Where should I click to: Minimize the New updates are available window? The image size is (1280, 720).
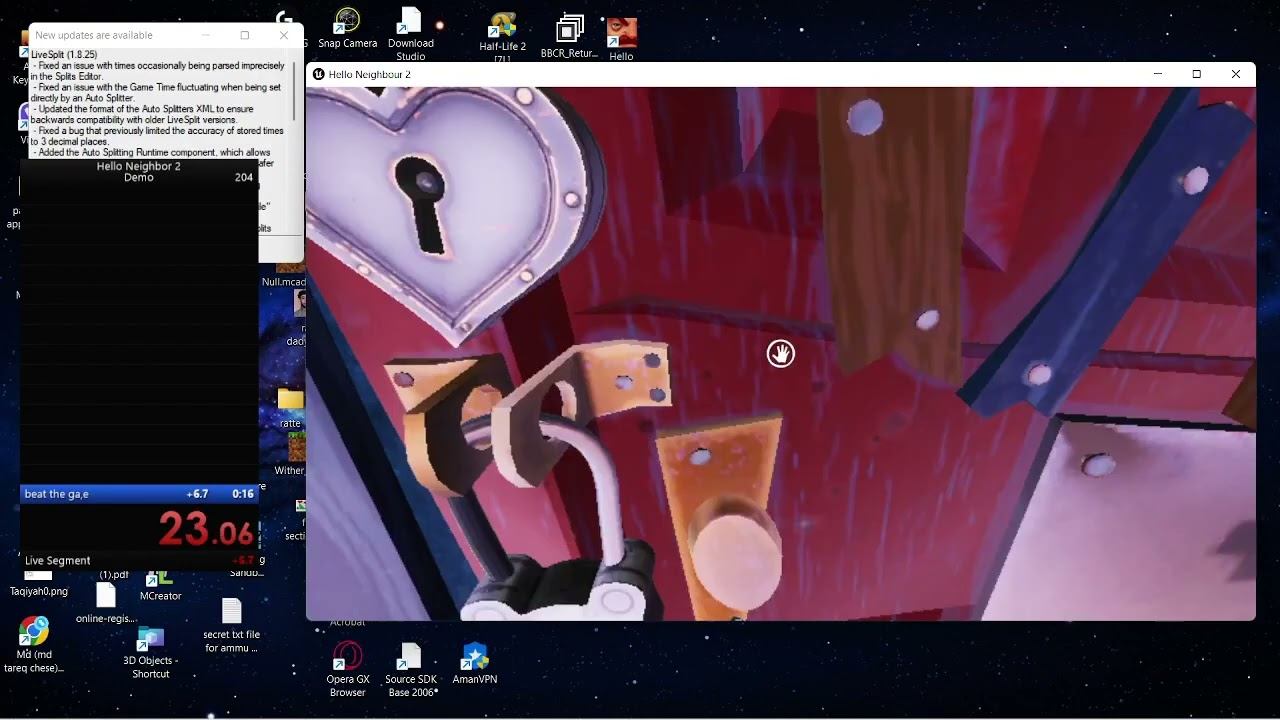[x=206, y=35]
